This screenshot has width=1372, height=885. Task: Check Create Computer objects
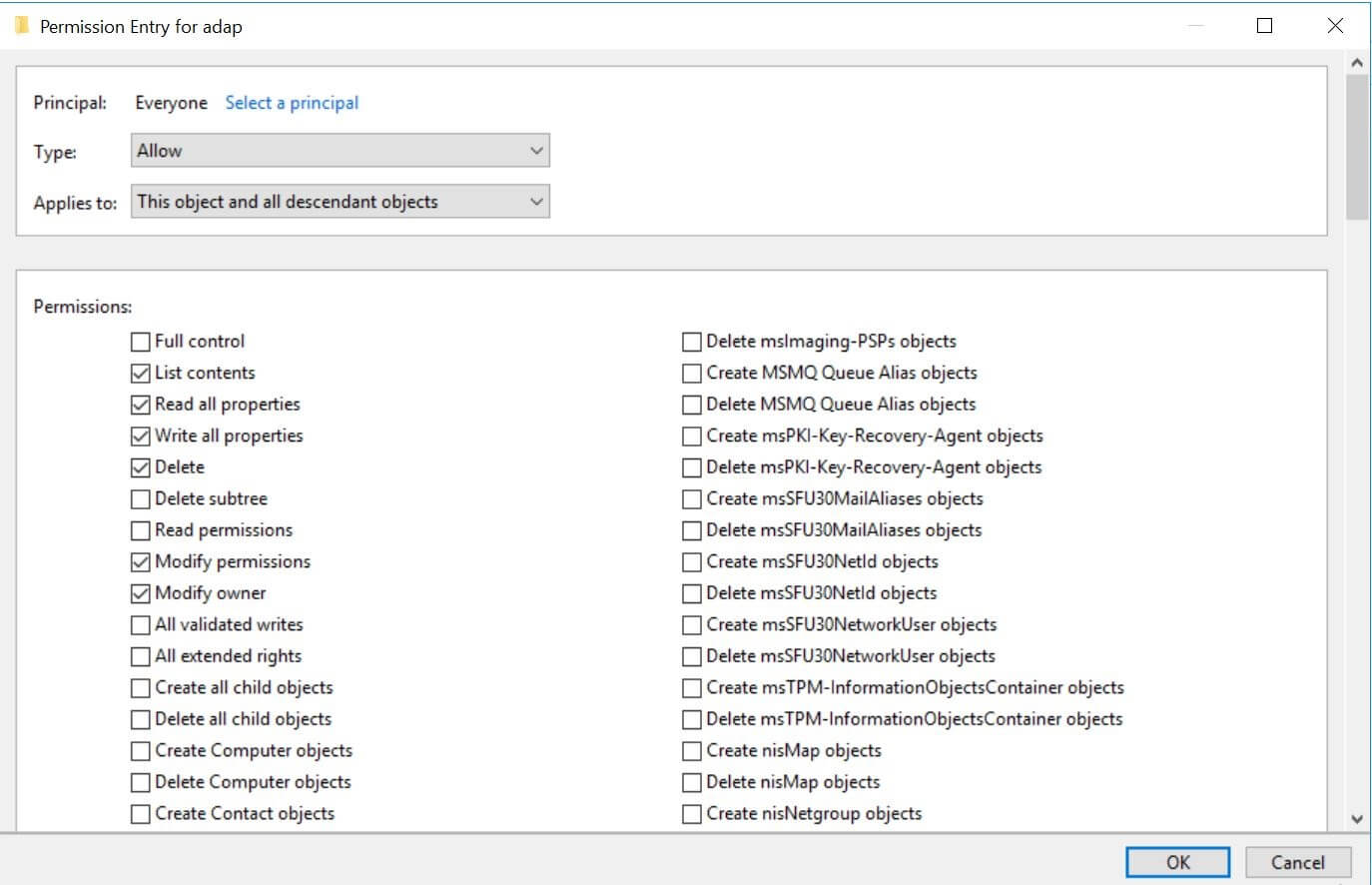pos(141,751)
